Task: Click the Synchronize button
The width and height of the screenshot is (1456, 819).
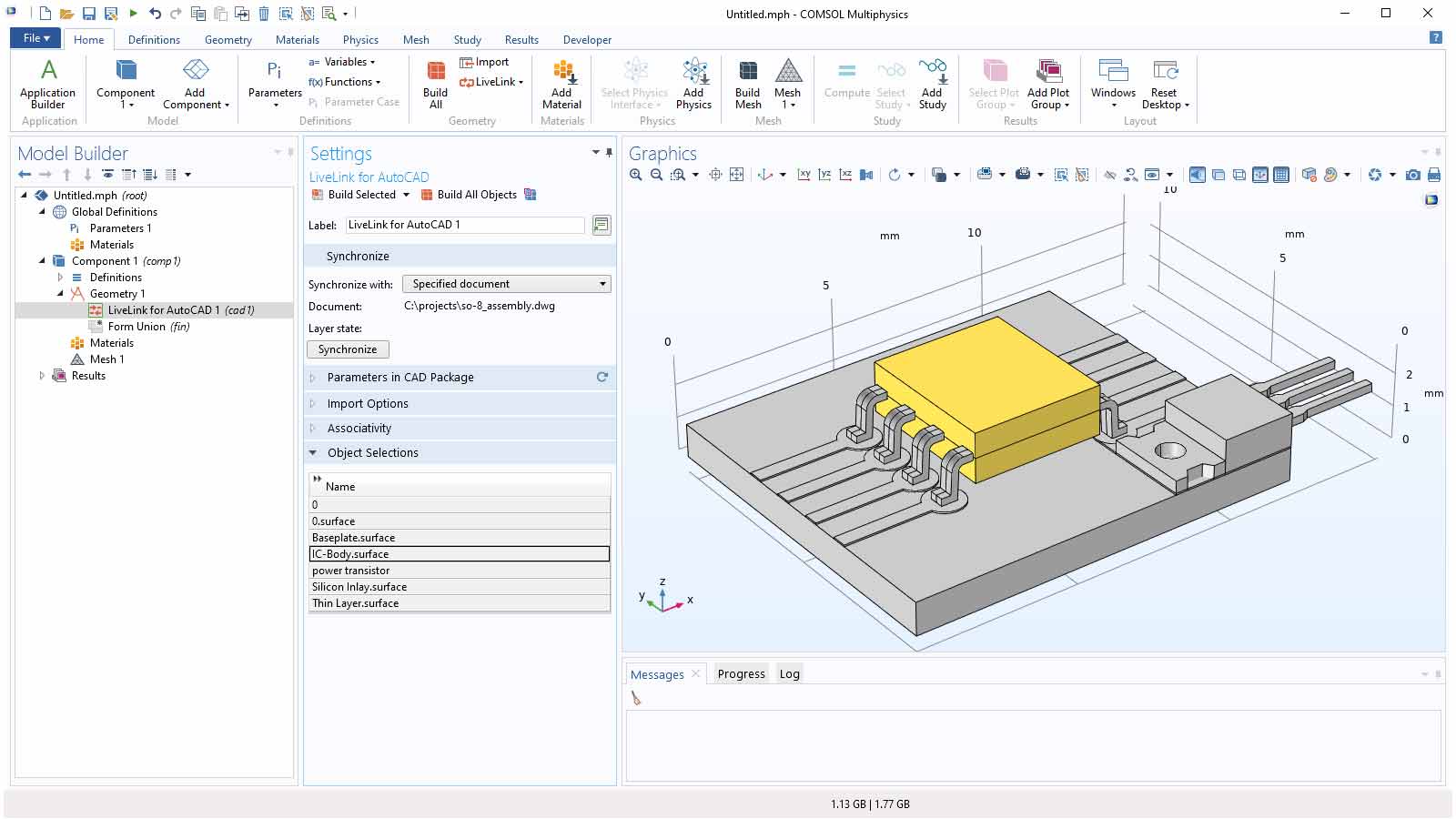Action: click(348, 349)
